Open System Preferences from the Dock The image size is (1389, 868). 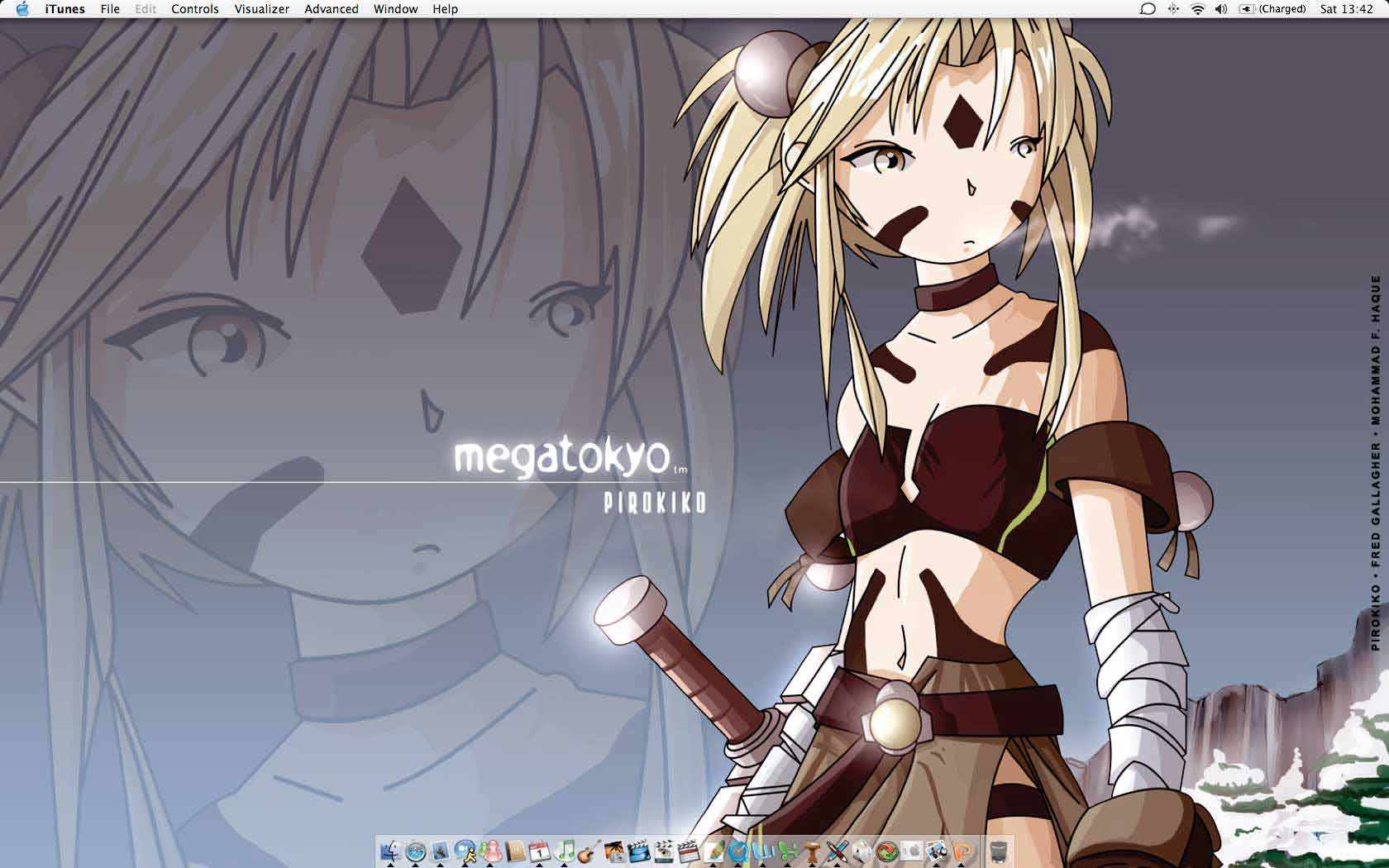pos(911,851)
